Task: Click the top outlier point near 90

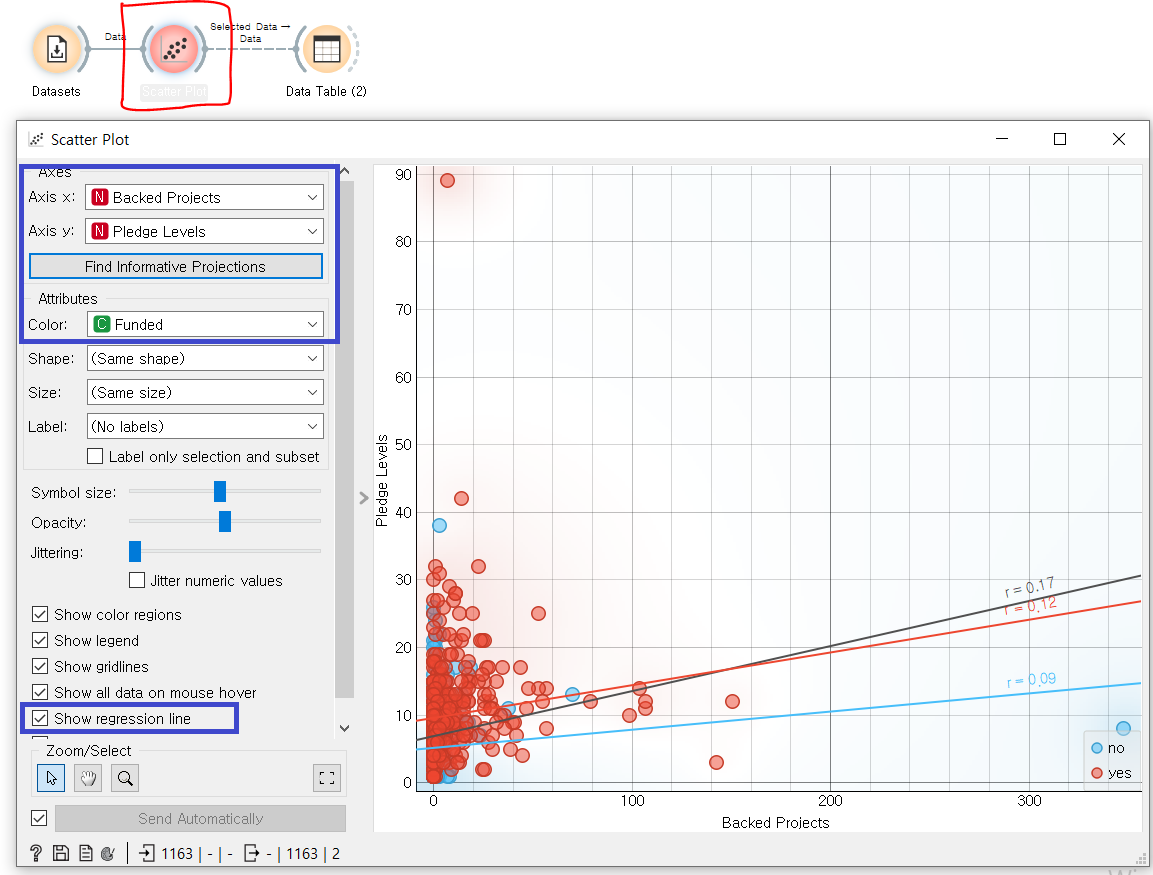Action: [447, 180]
